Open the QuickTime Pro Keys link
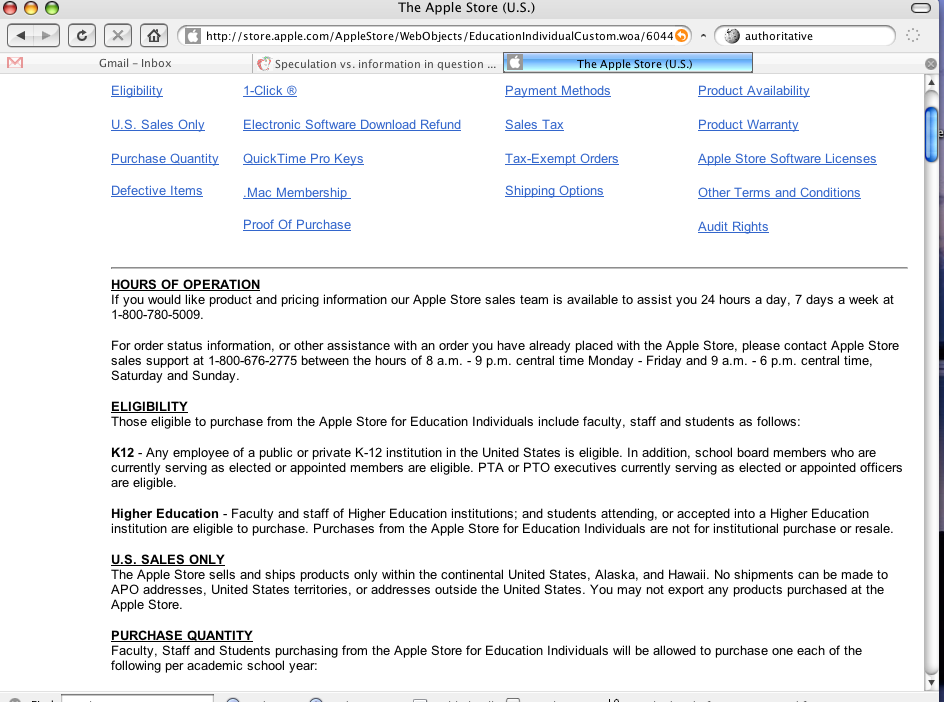The image size is (944, 702). (x=303, y=159)
